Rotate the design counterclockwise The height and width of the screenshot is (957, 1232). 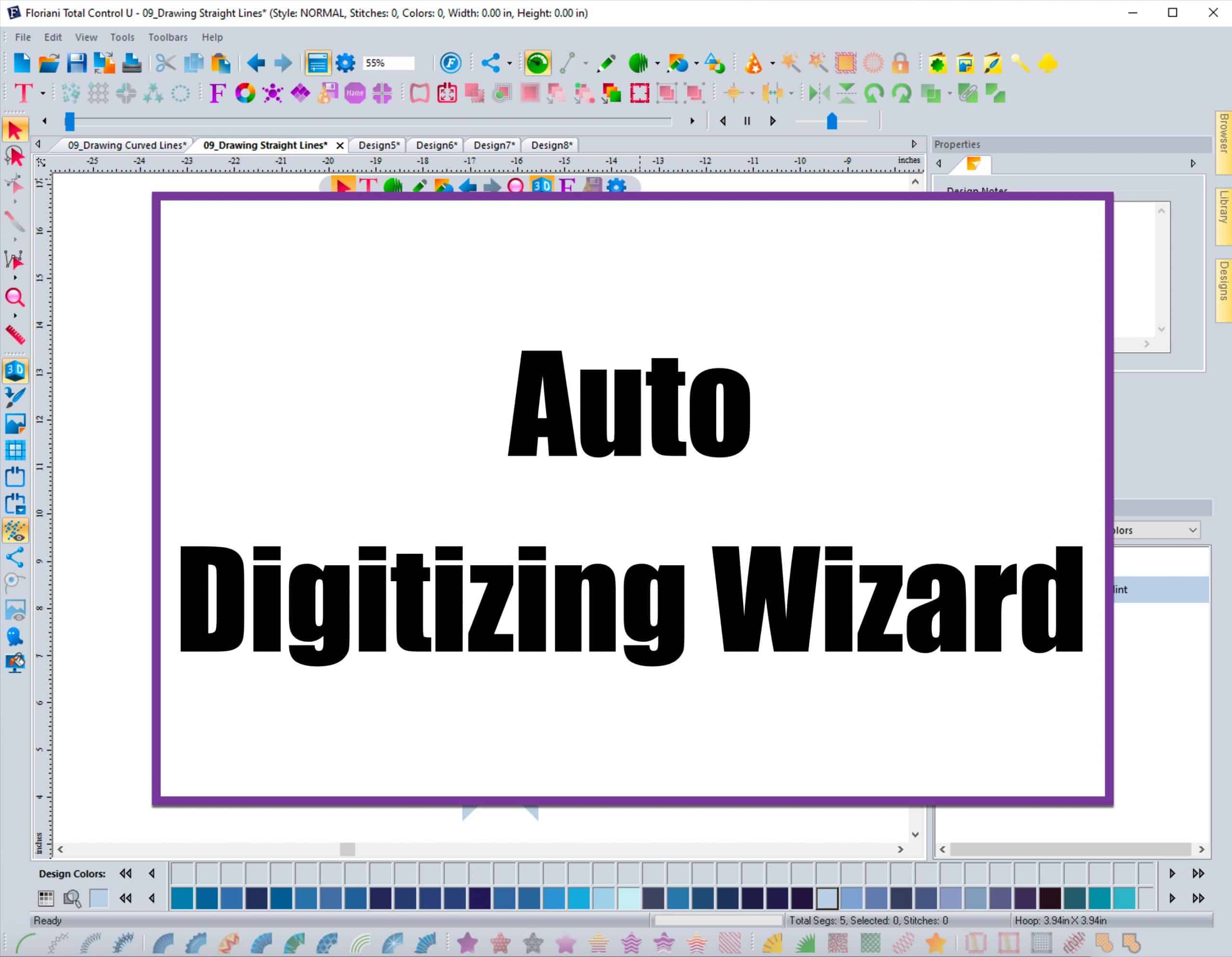click(873, 93)
